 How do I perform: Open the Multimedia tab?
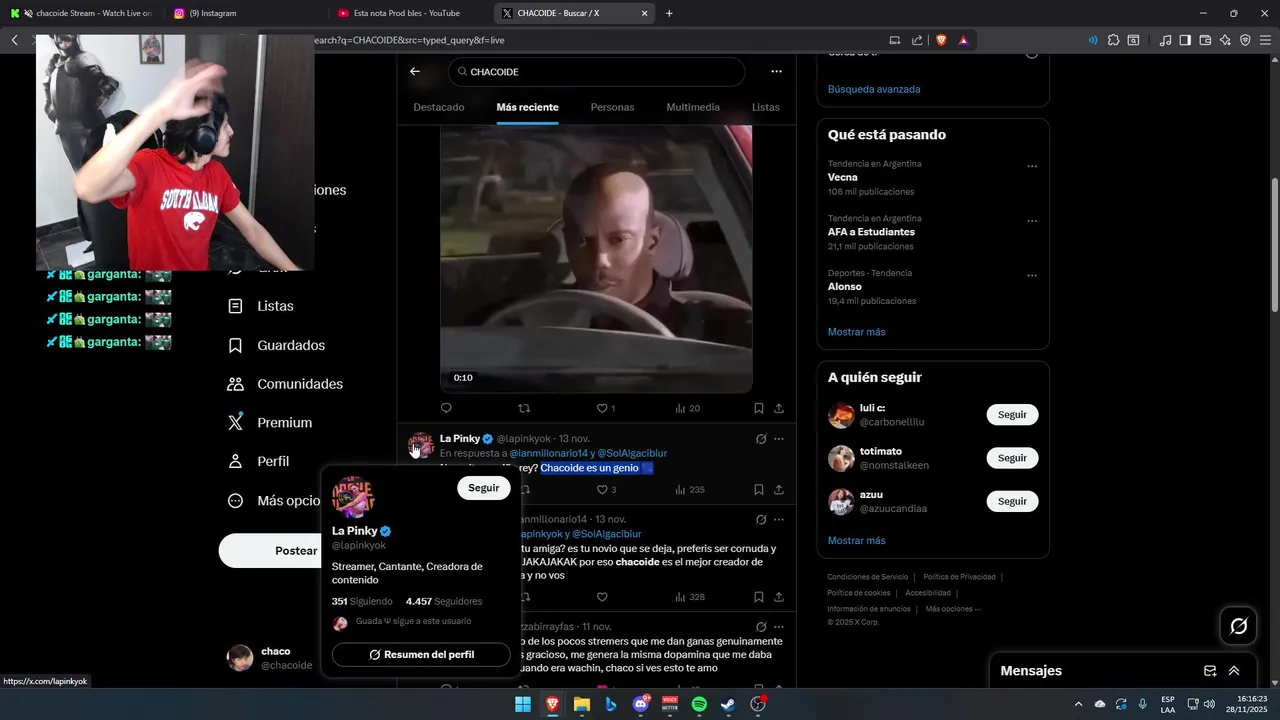coord(693,107)
